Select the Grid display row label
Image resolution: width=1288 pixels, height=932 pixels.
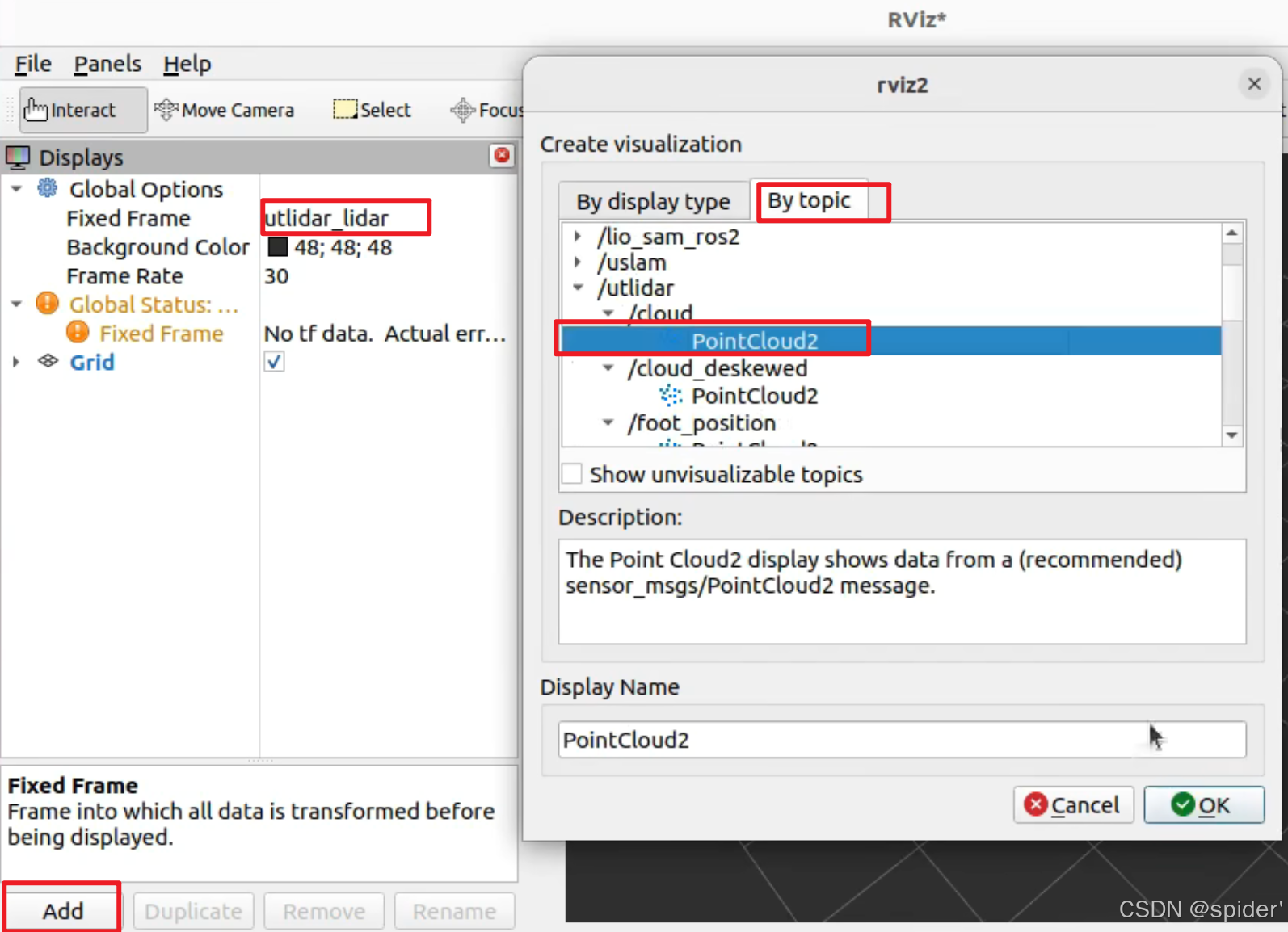click(92, 362)
